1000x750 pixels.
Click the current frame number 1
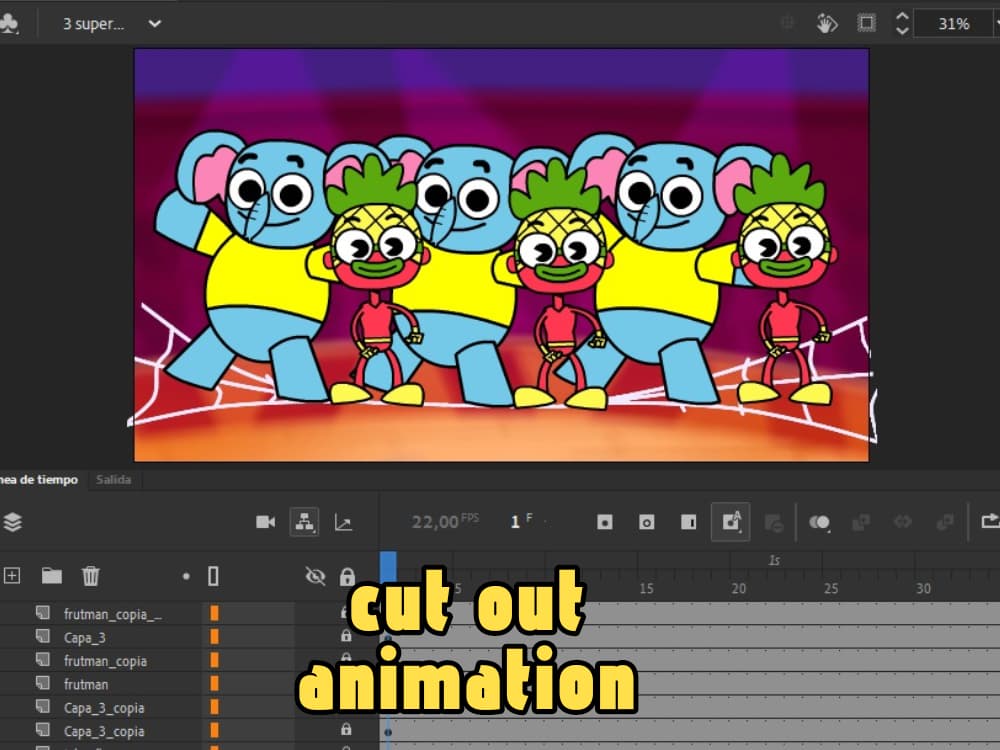pyautogui.click(x=515, y=522)
